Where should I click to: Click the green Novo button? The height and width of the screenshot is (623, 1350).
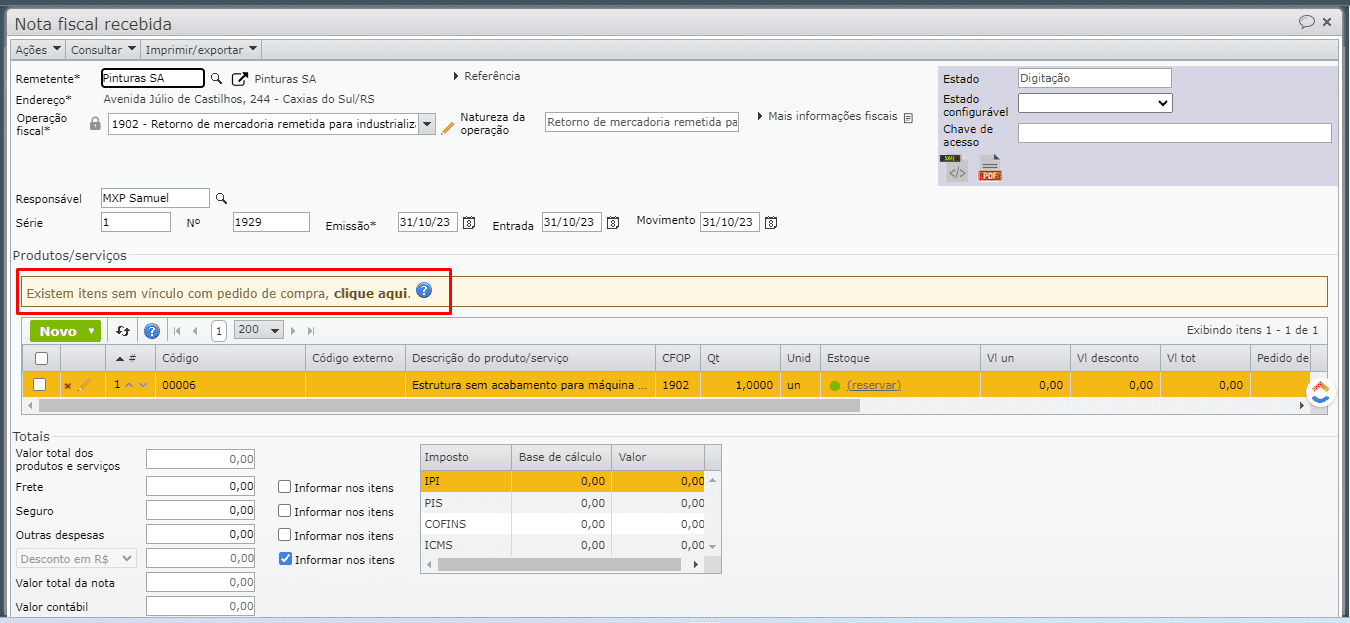tap(65, 331)
